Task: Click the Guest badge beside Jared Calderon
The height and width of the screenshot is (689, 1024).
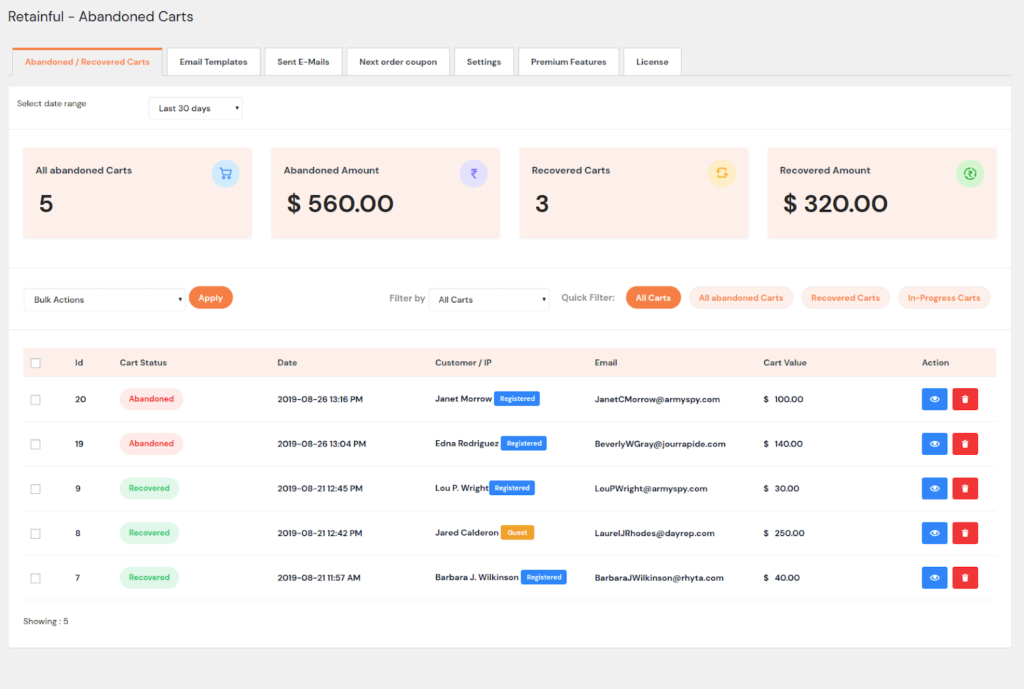Action: (x=517, y=533)
